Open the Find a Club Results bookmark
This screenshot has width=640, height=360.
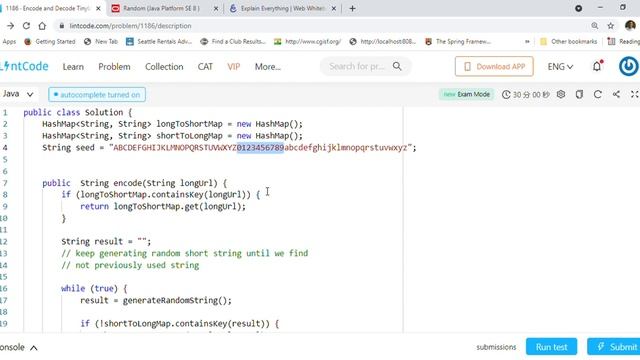pyautogui.click(x=233, y=41)
